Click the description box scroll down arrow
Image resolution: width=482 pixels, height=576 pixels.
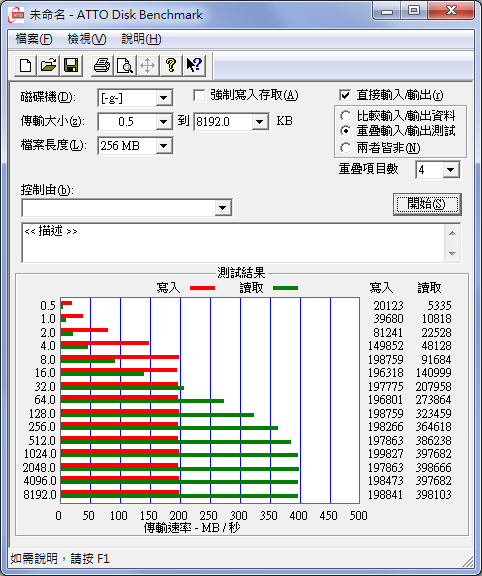tap(452, 253)
